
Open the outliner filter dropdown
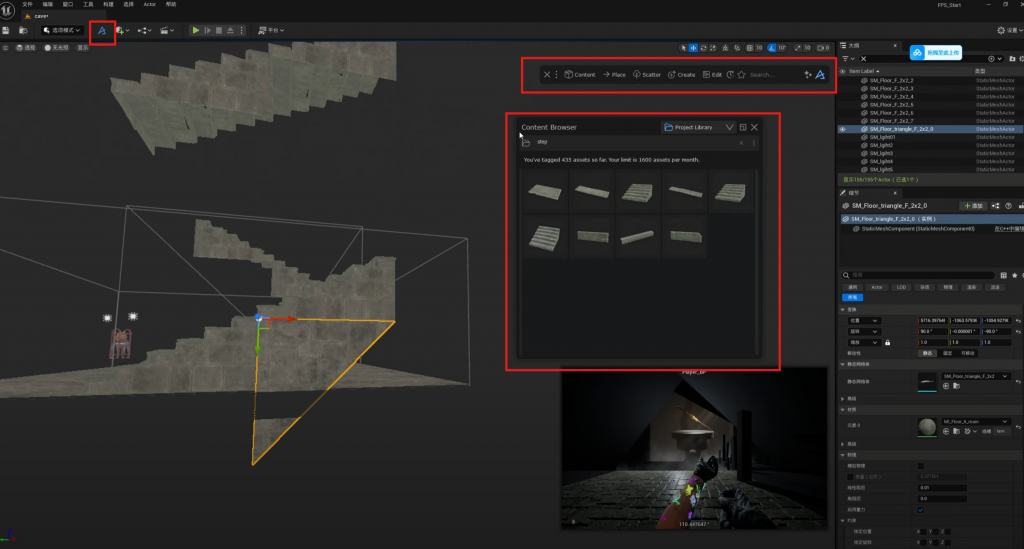[x=848, y=59]
